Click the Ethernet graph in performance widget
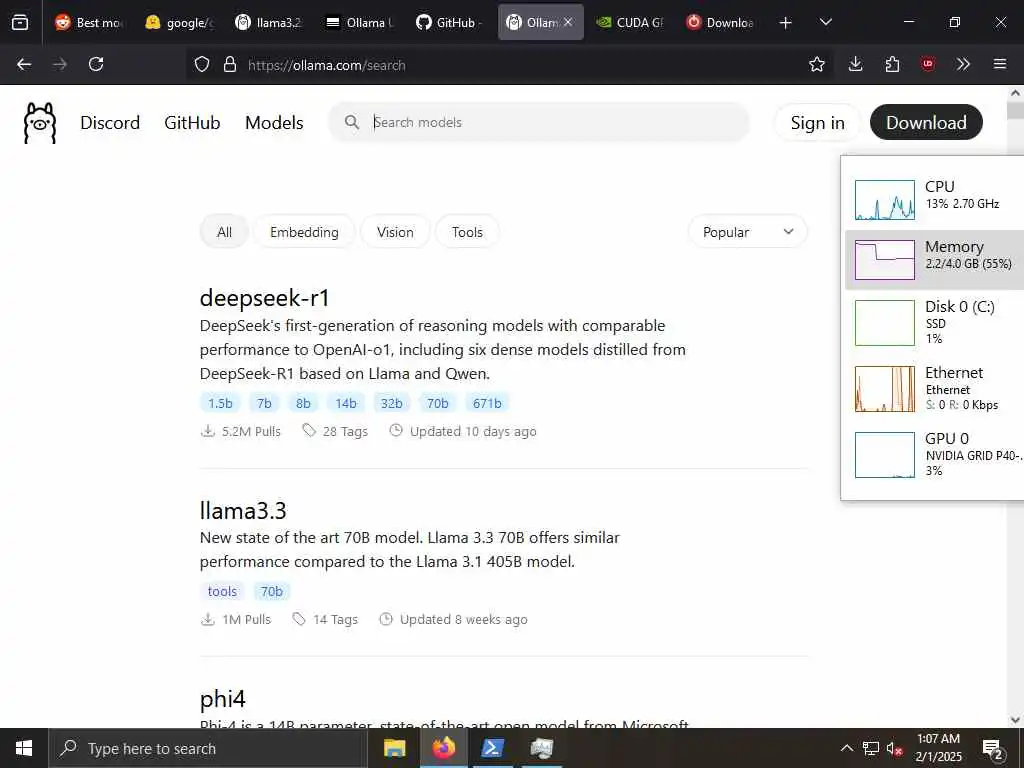This screenshot has width=1024, height=768. tap(884, 389)
